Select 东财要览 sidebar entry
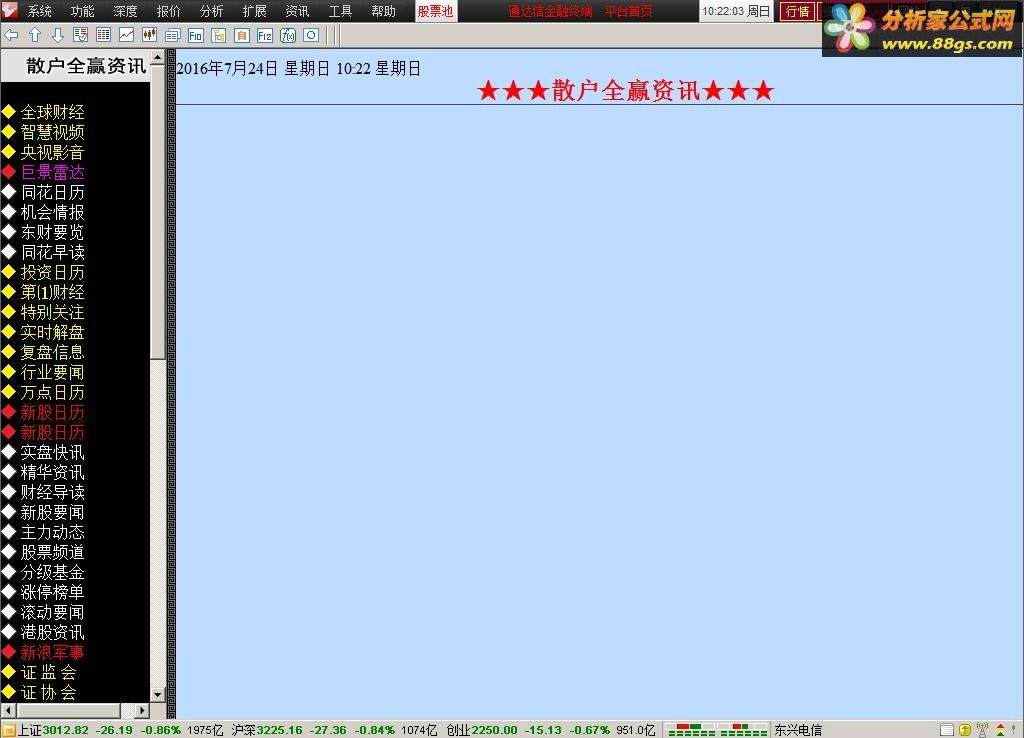 tap(52, 233)
